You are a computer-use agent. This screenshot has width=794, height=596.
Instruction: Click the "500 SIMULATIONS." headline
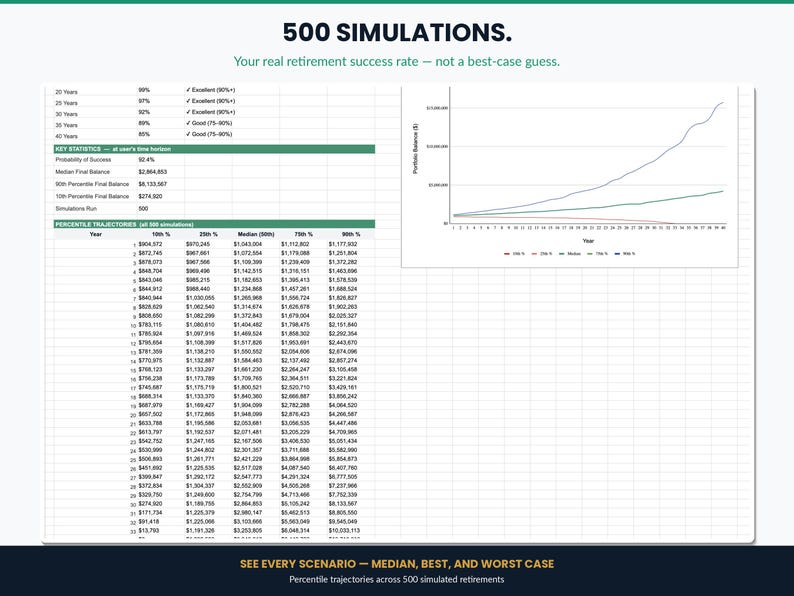(x=397, y=32)
